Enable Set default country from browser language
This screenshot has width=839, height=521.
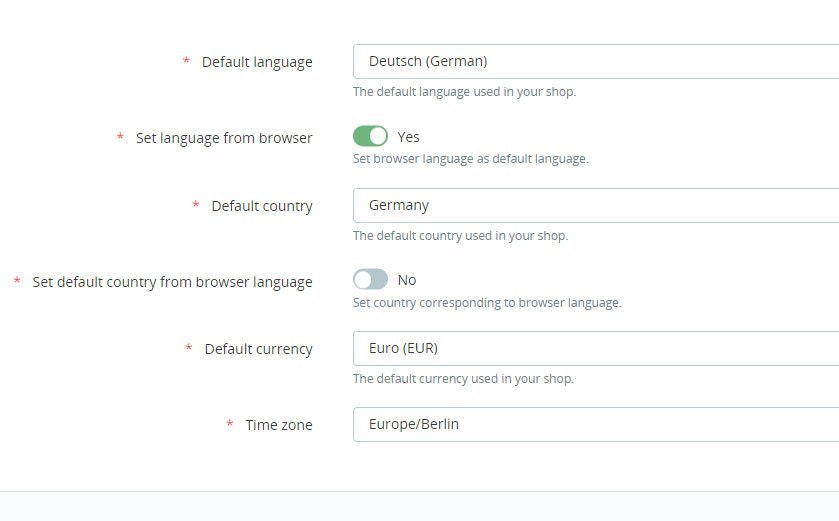370,279
